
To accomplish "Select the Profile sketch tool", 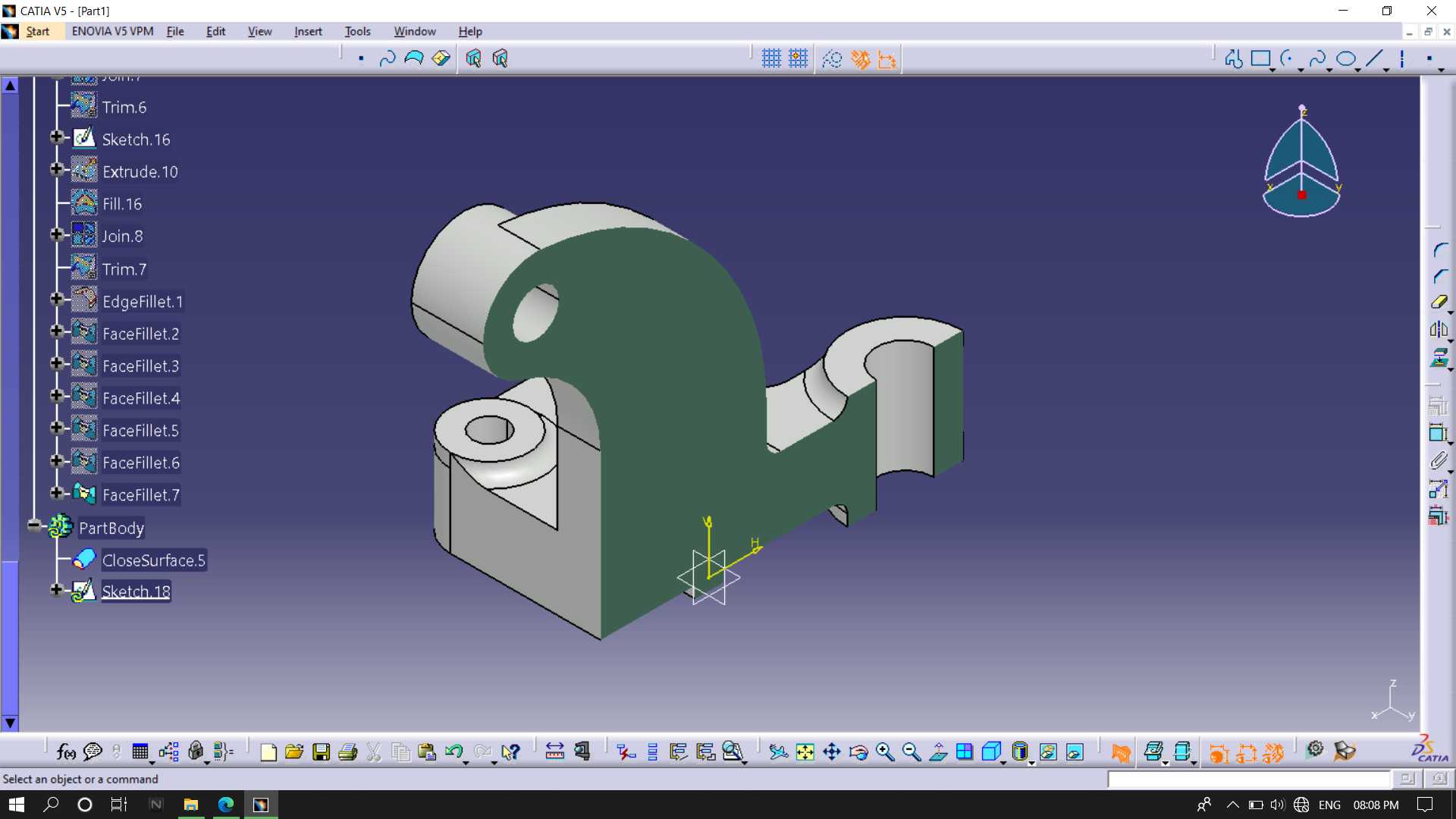I will tap(1233, 58).
